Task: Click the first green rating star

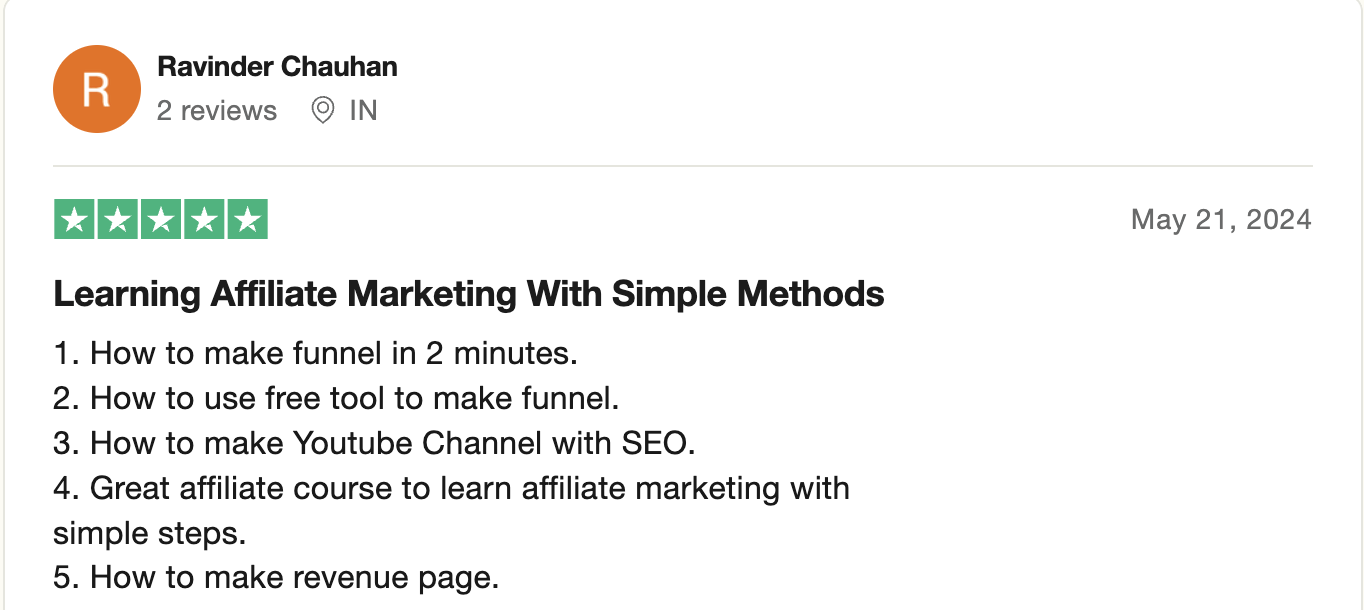Action: [x=73, y=220]
